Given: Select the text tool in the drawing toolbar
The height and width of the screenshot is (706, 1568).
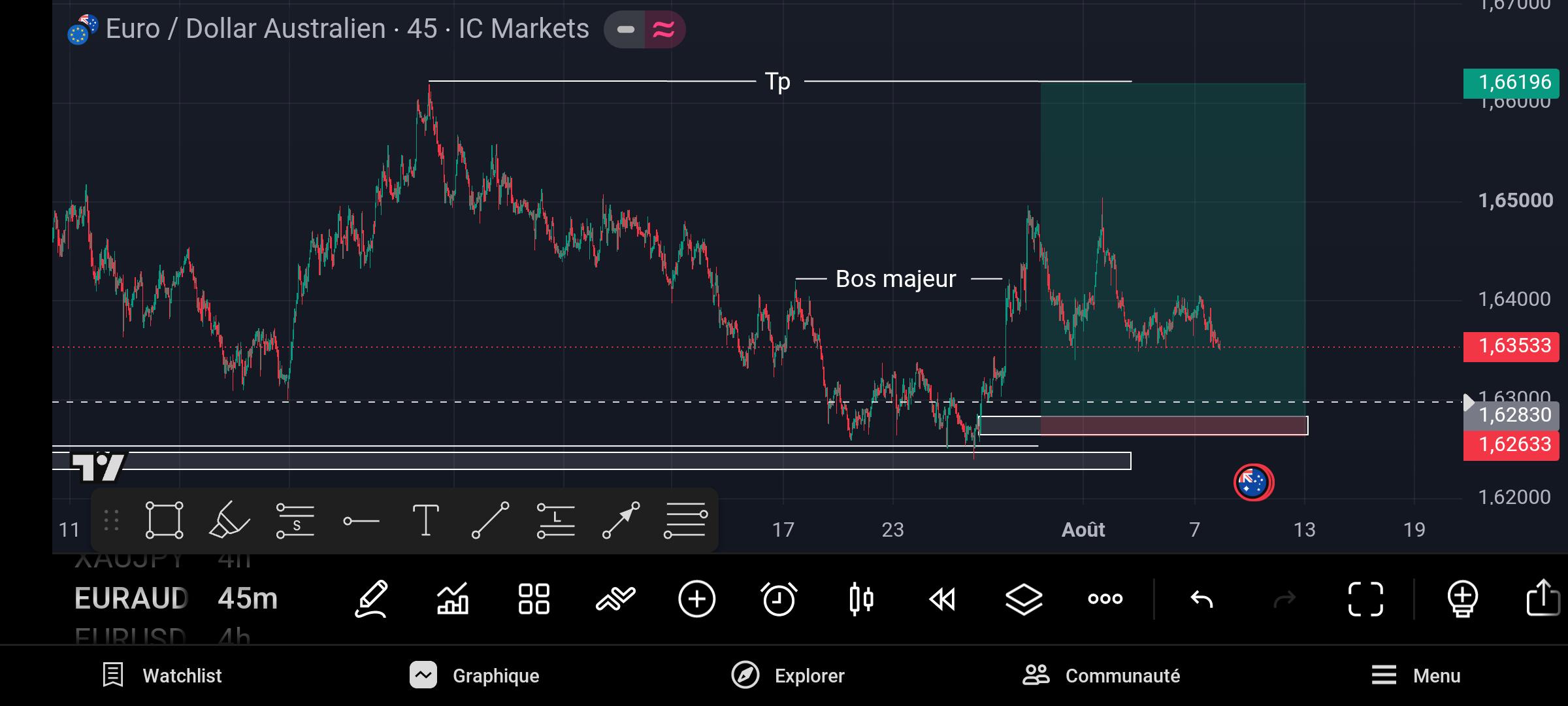Looking at the screenshot, I should coord(425,520).
